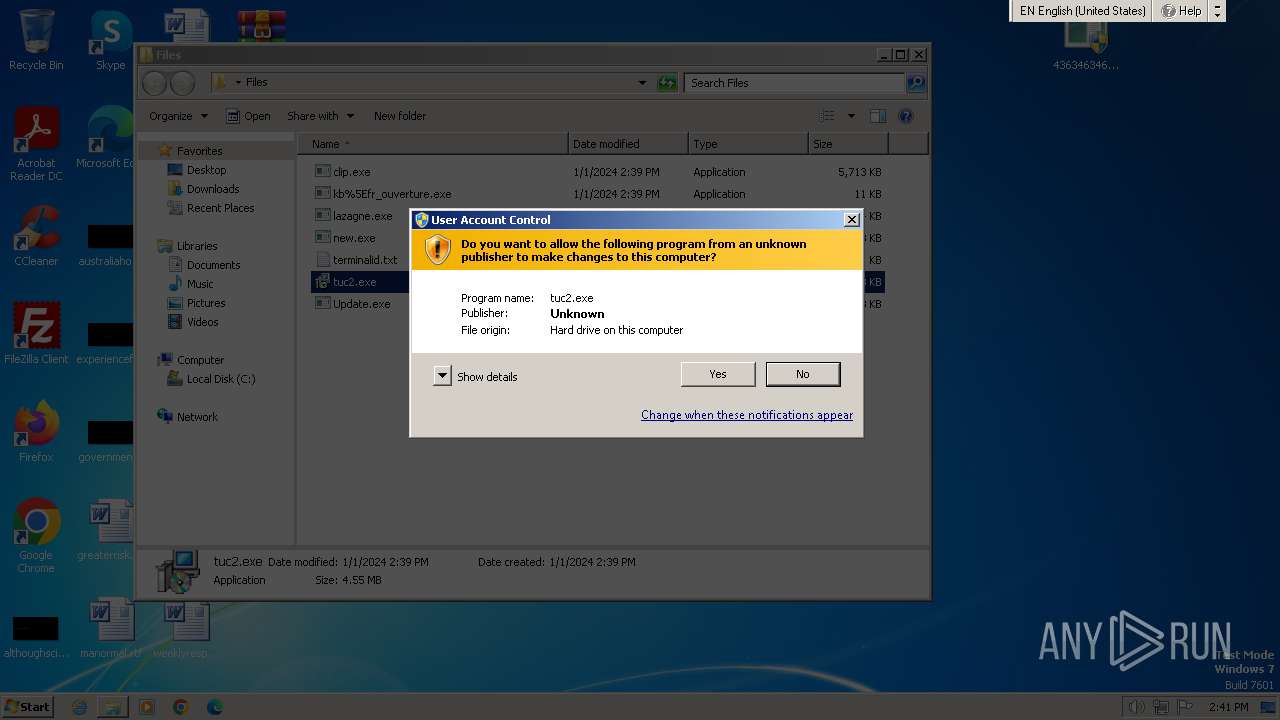Sort by the Type column header

(x=748, y=144)
